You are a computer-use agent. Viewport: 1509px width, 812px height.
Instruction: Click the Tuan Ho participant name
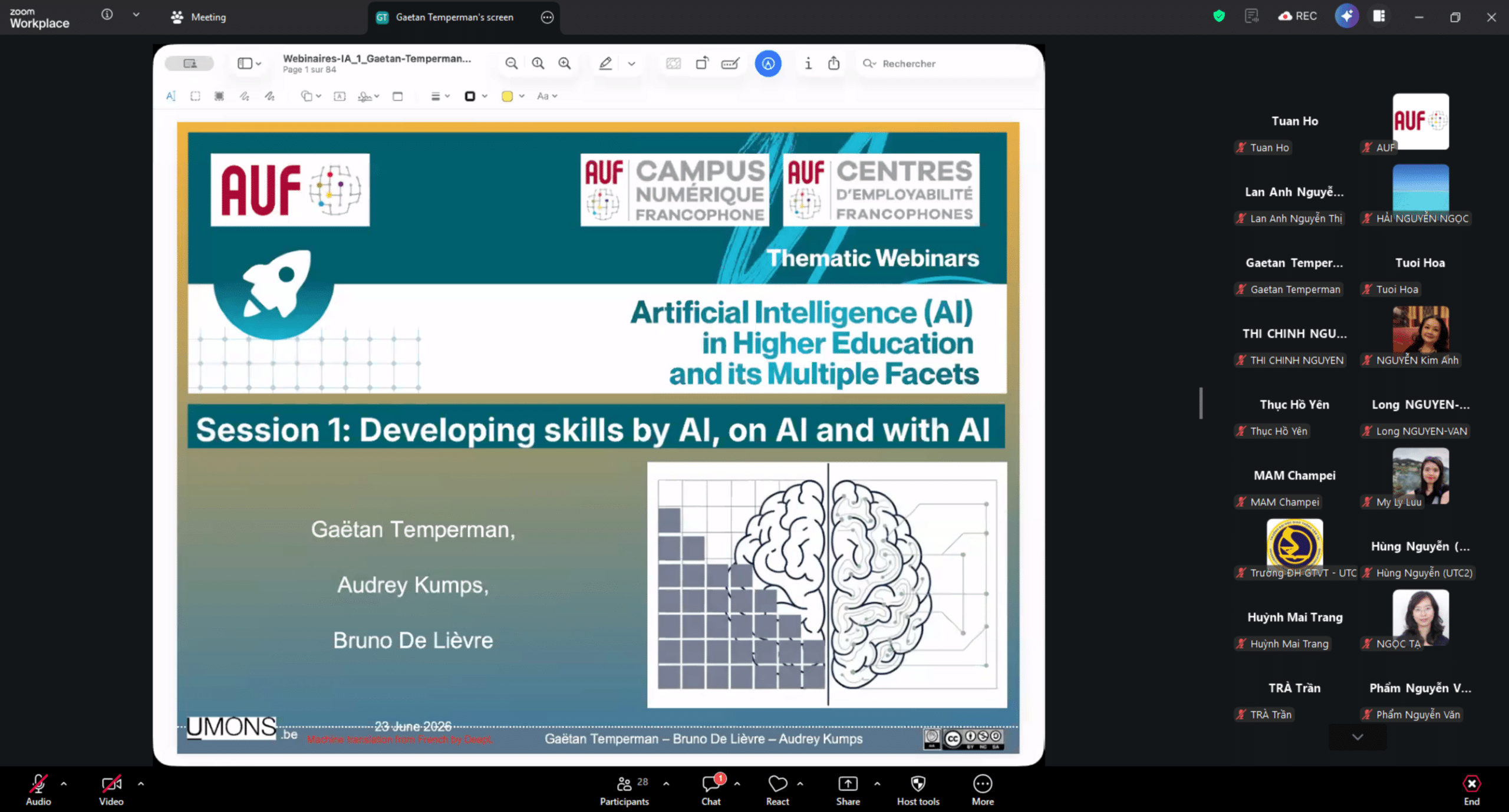(1294, 121)
